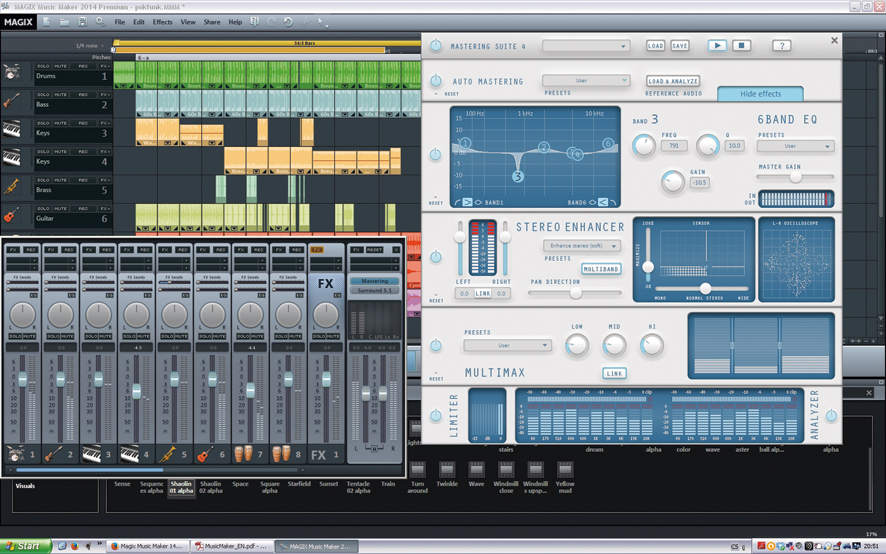
Task: Select mixer channel 2 bass guitar icon
Action: pyautogui.click(x=54, y=454)
